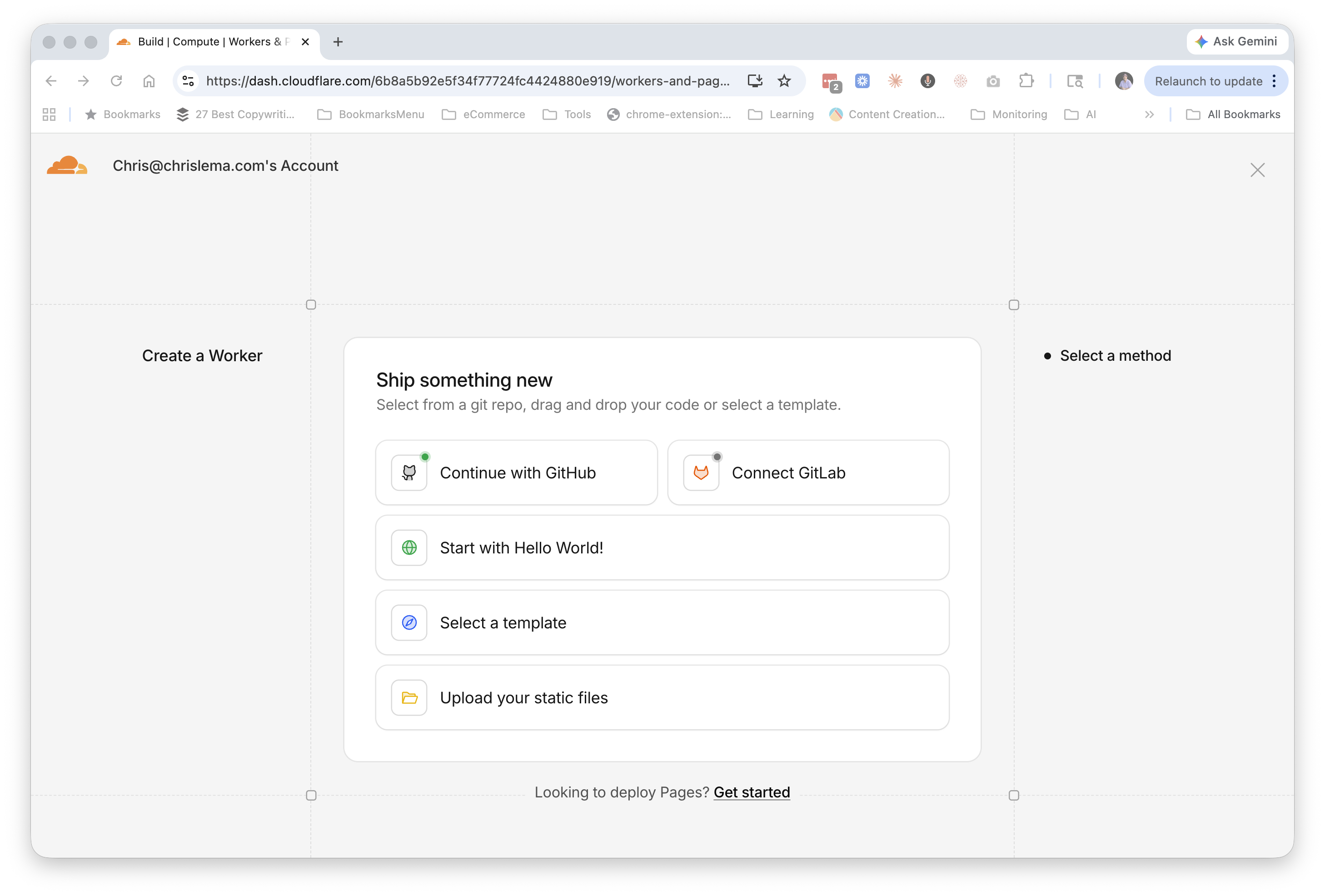Choose Continue with GitHub option
The image size is (1325, 896).
517,473
